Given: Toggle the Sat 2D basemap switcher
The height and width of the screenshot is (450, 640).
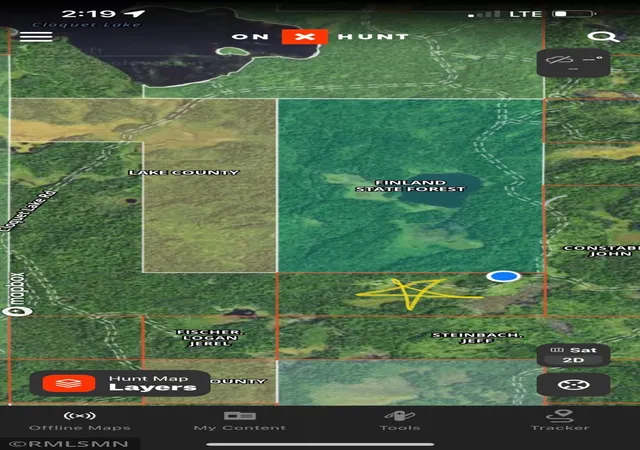Looking at the screenshot, I should (573, 355).
